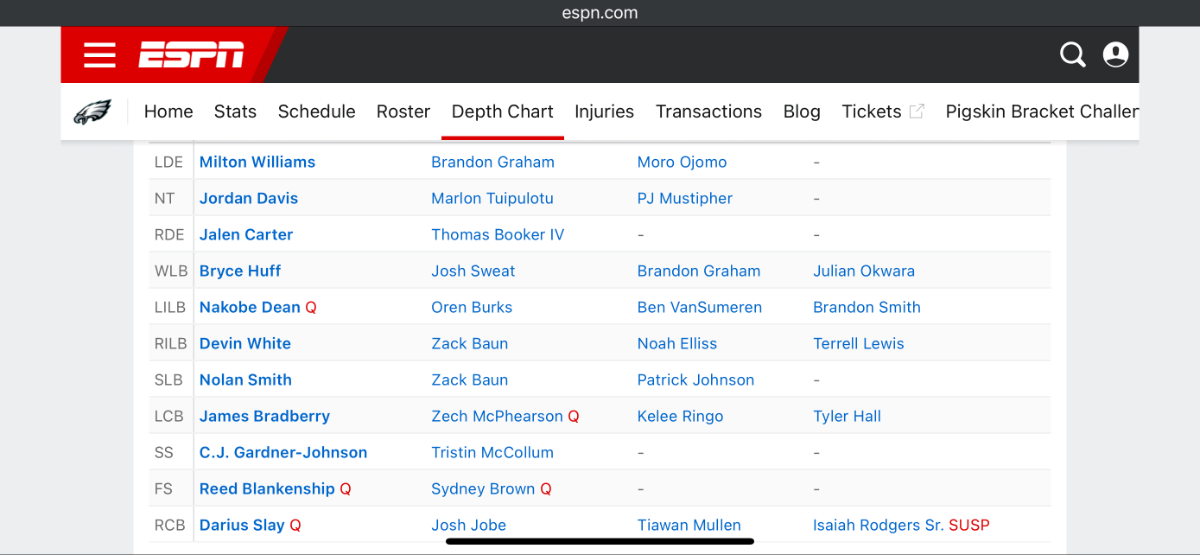Open the user profile icon

(x=1115, y=55)
